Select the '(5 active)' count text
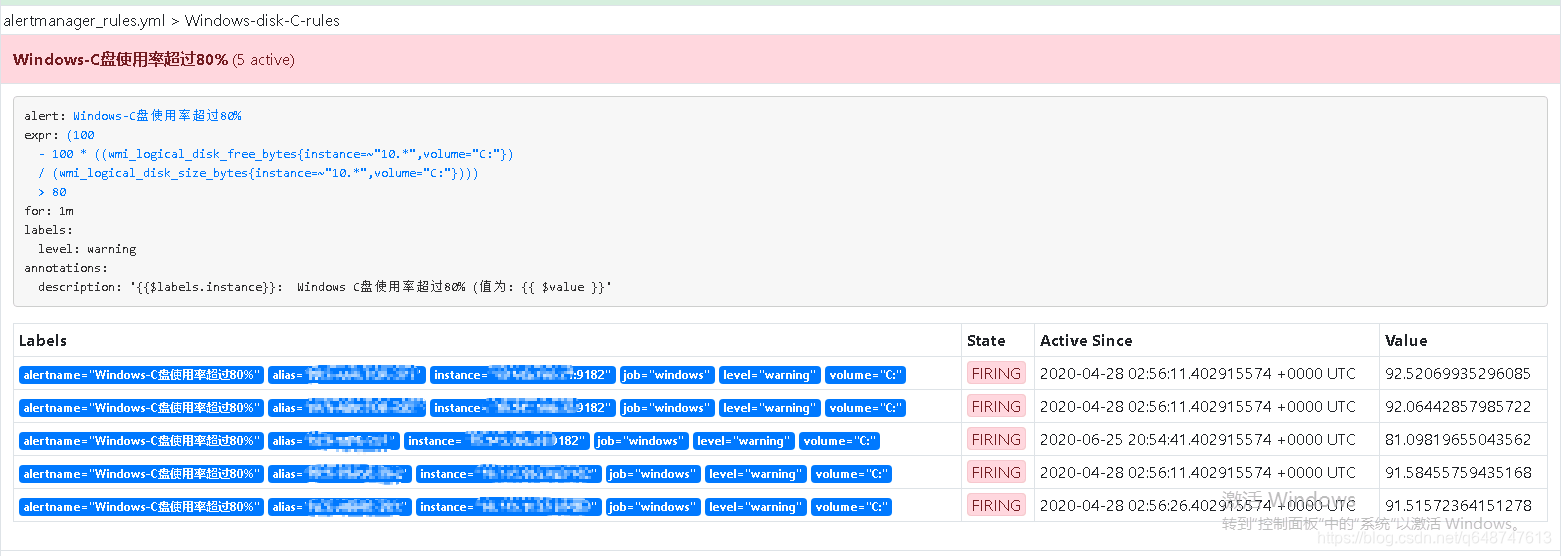The height and width of the screenshot is (556, 1561). click(263, 60)
